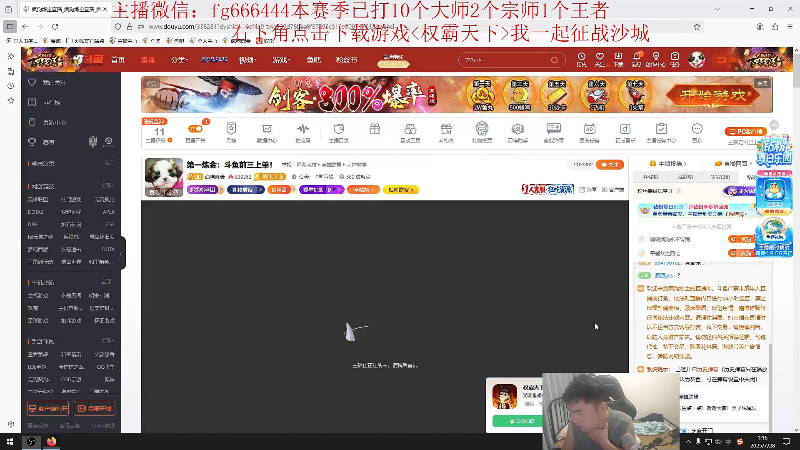This screenshot has height=450, width=800.
Task: Open the user avatar in the red header
Action: tap(696, 60)
